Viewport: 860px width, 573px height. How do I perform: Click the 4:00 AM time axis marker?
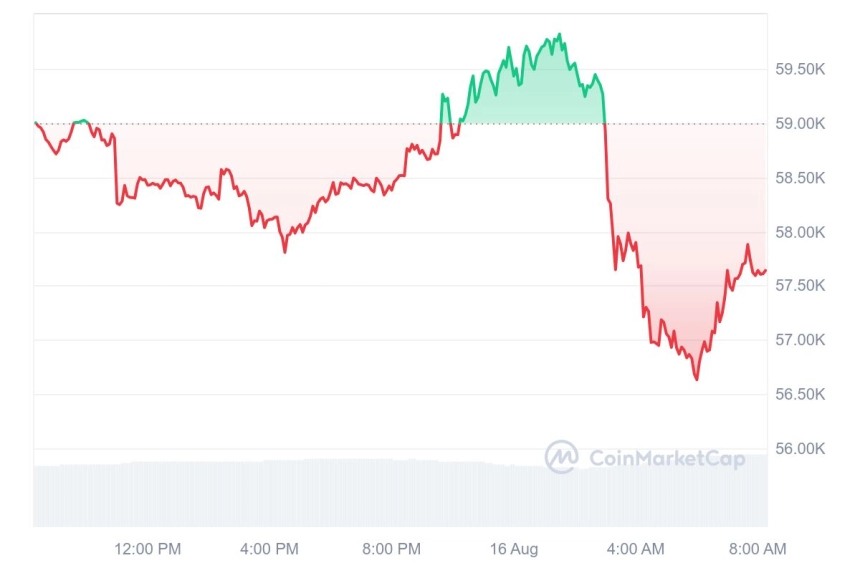click(635, 549)
